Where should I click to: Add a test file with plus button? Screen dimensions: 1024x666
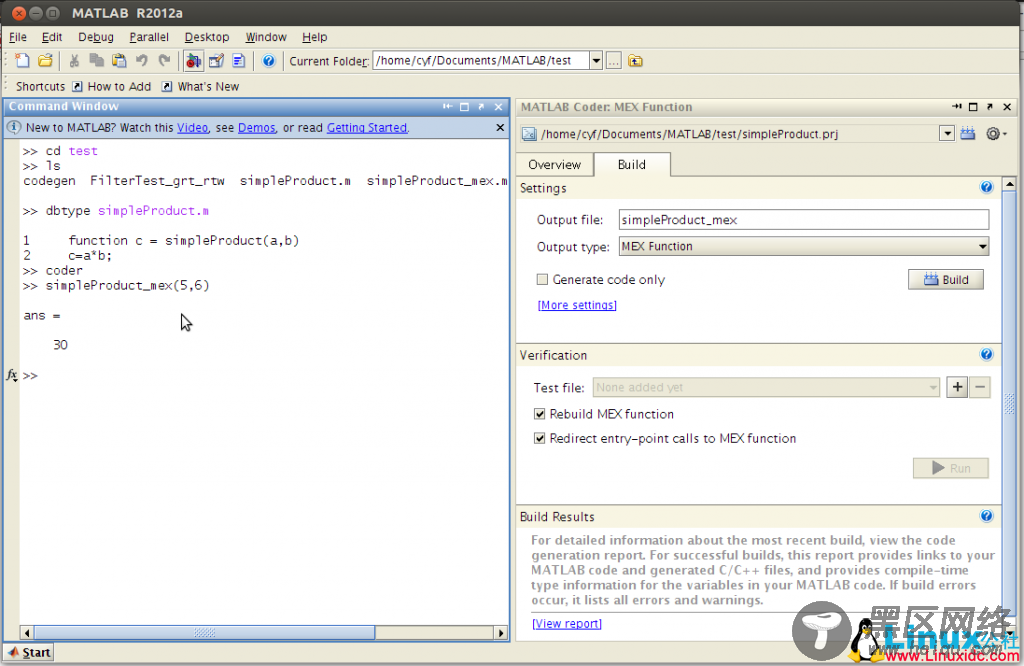pos(957,387)
